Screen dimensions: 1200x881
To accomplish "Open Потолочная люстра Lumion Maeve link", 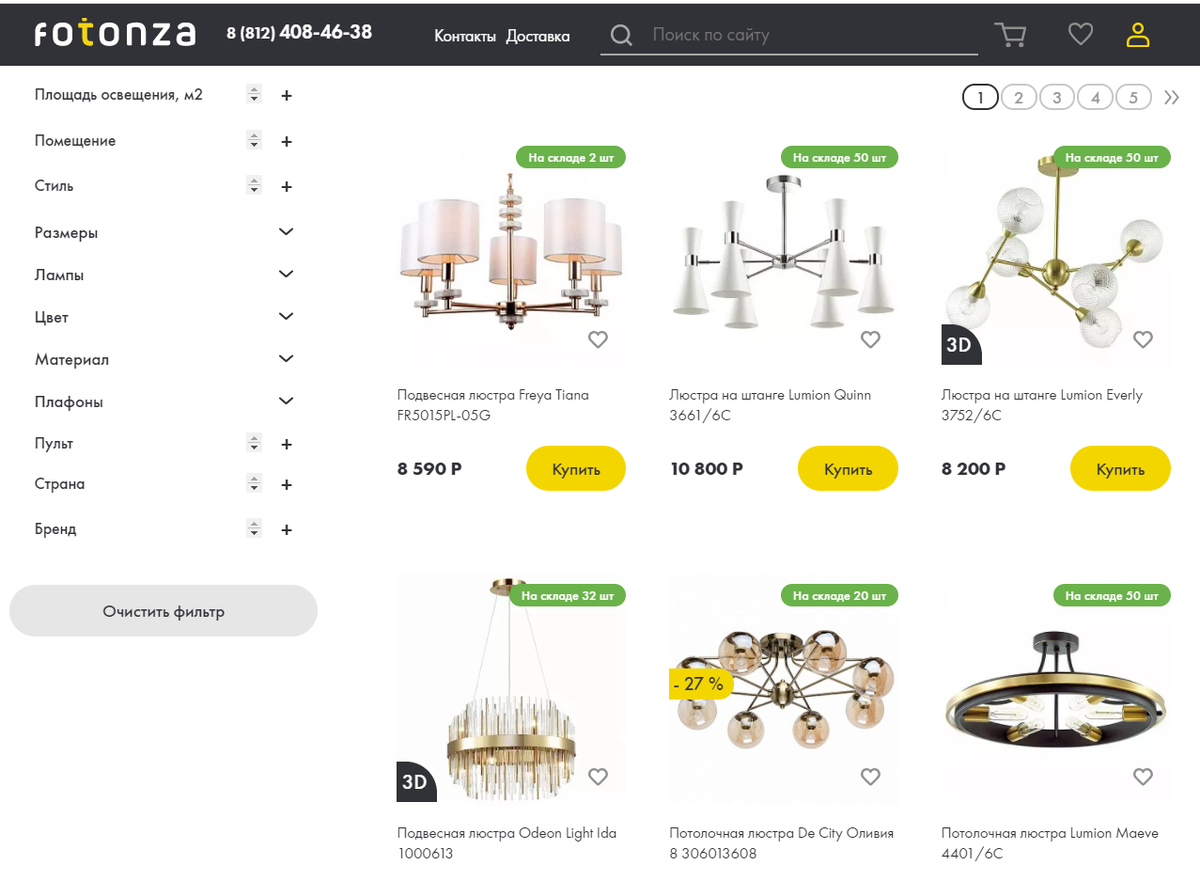I will click(x=1050, y=843).
